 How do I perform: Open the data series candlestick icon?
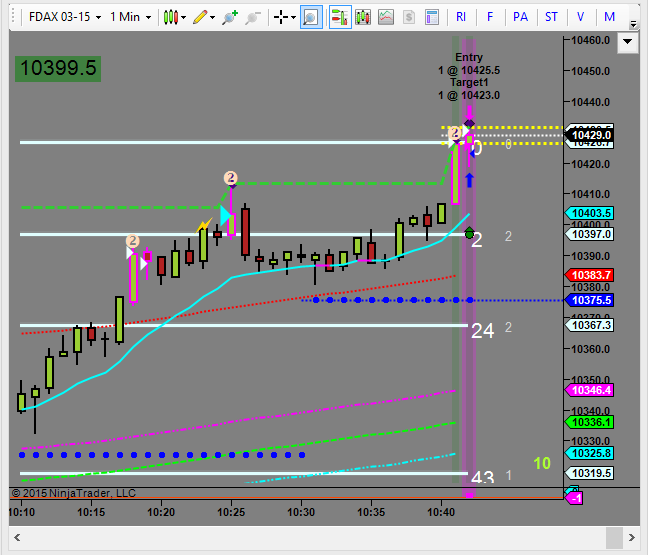coord(363,17)
